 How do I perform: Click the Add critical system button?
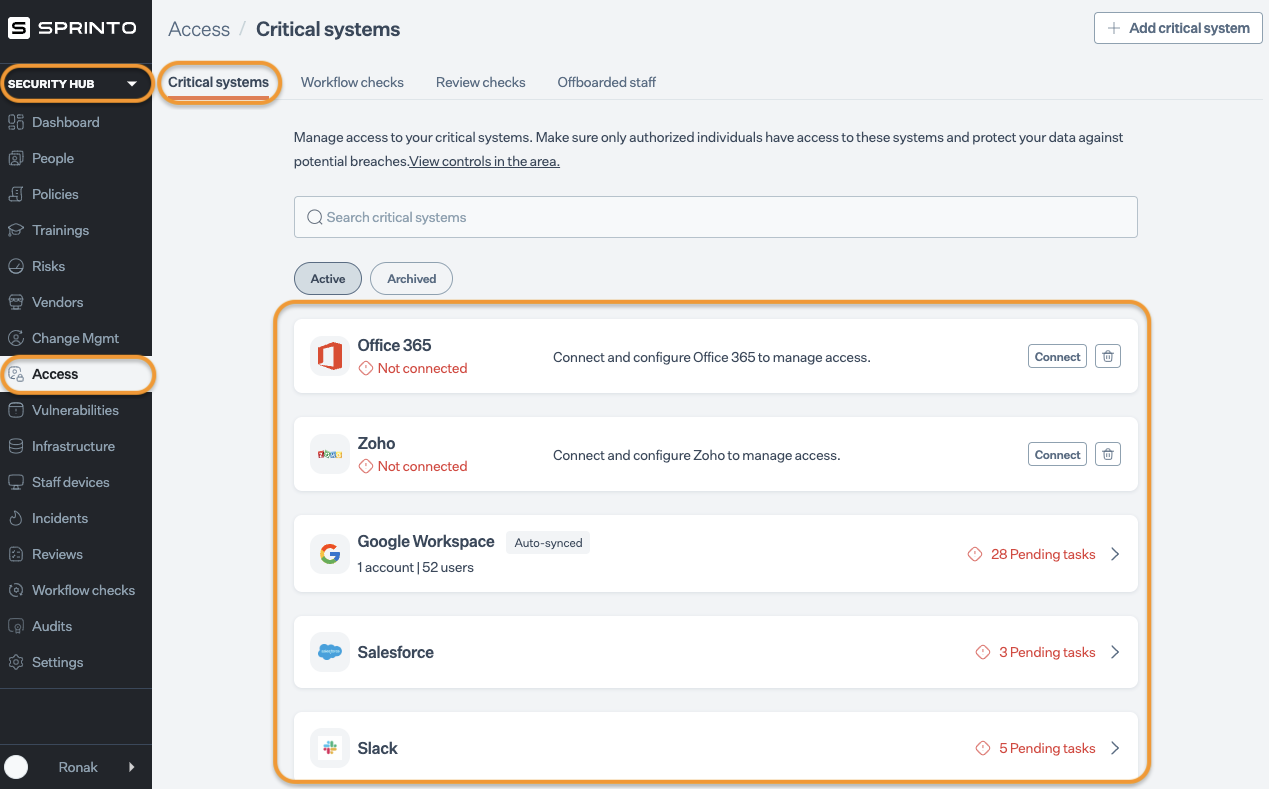1178,28
